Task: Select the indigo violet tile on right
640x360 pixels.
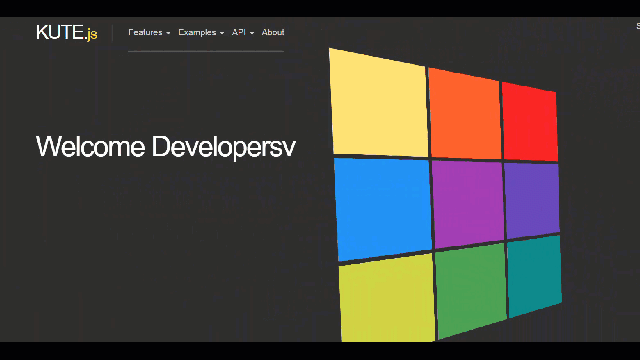Action: click(x=532, y=200)
